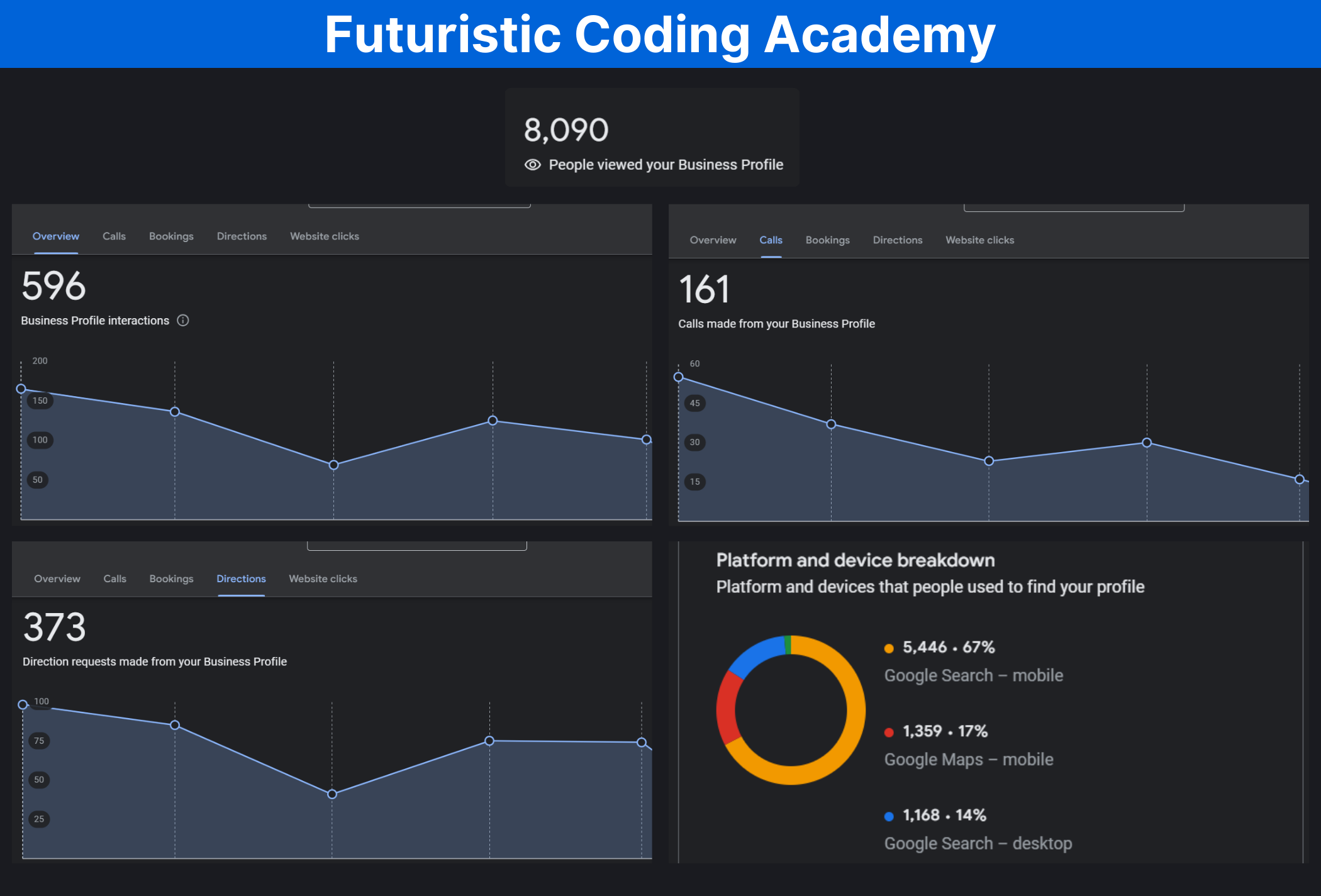Click the 8,090 profile views card
The image size is (1321, 896).
pyautogui.click(x=652, y=137)
